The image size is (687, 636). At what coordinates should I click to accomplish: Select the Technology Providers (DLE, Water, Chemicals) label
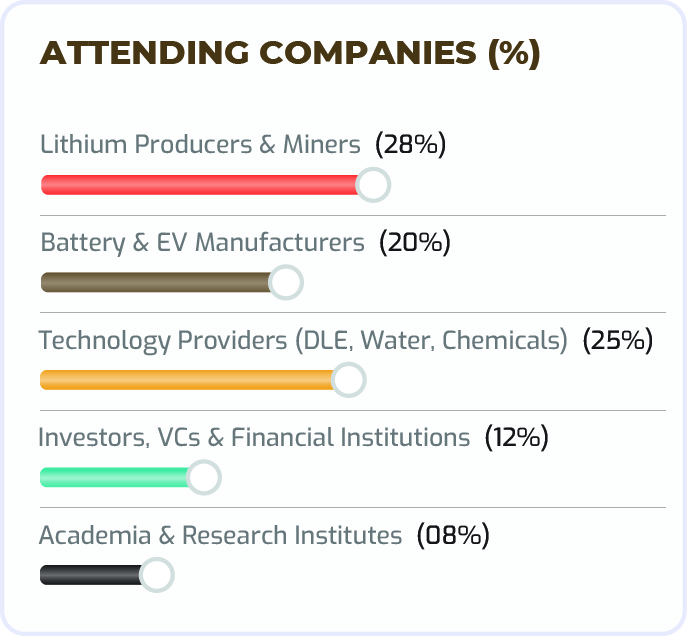coord(303,340)
